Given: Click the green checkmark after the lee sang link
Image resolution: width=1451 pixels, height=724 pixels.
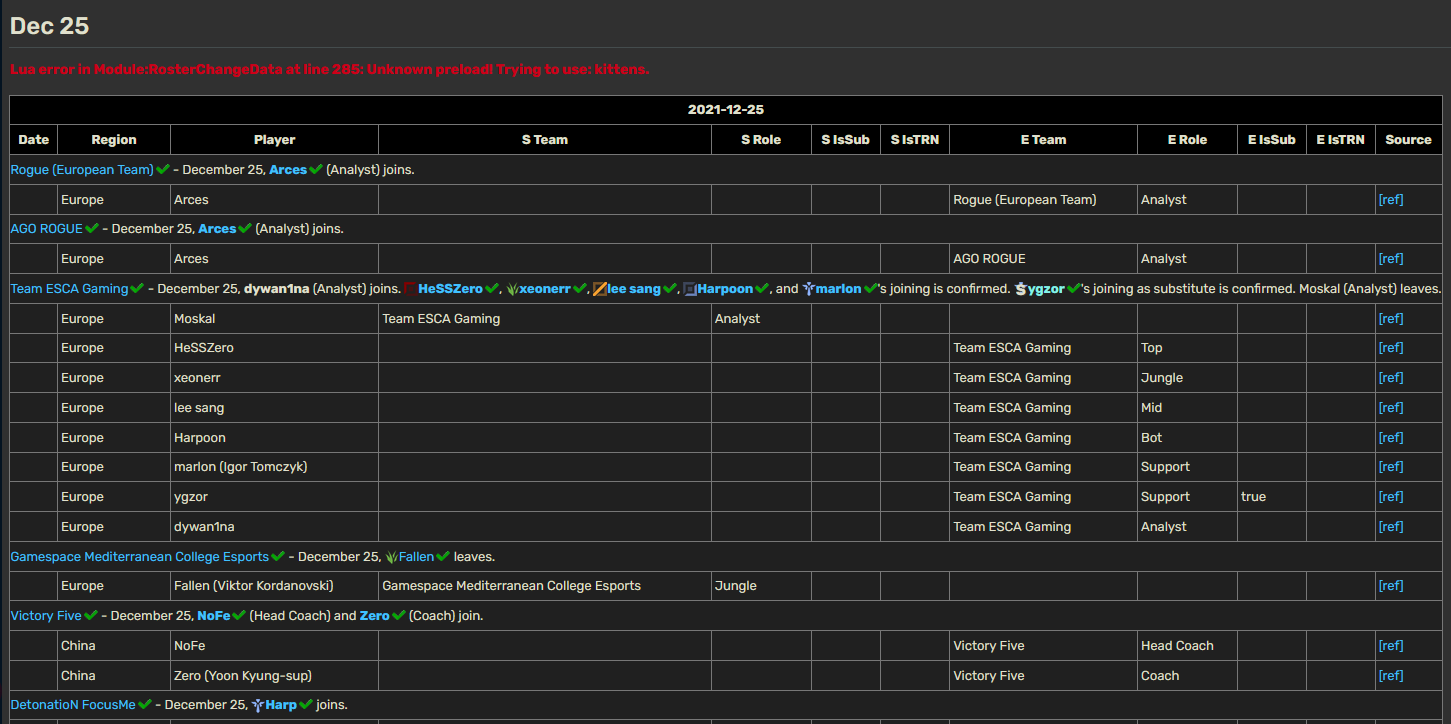Looking at the screenshot, I should pyautogui.click(x=670, y=289).
